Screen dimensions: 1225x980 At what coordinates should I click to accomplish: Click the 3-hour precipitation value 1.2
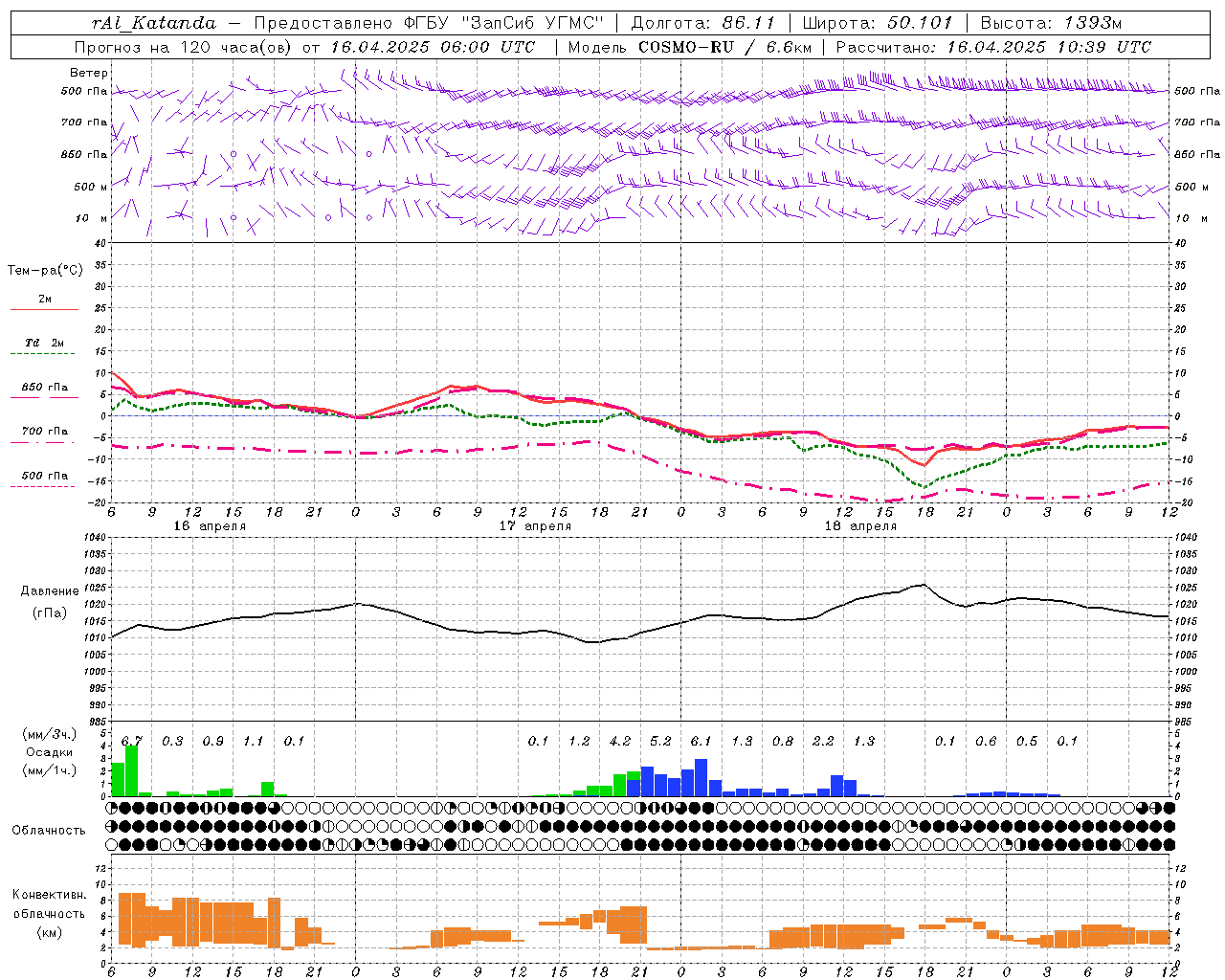tap(579, 742)
